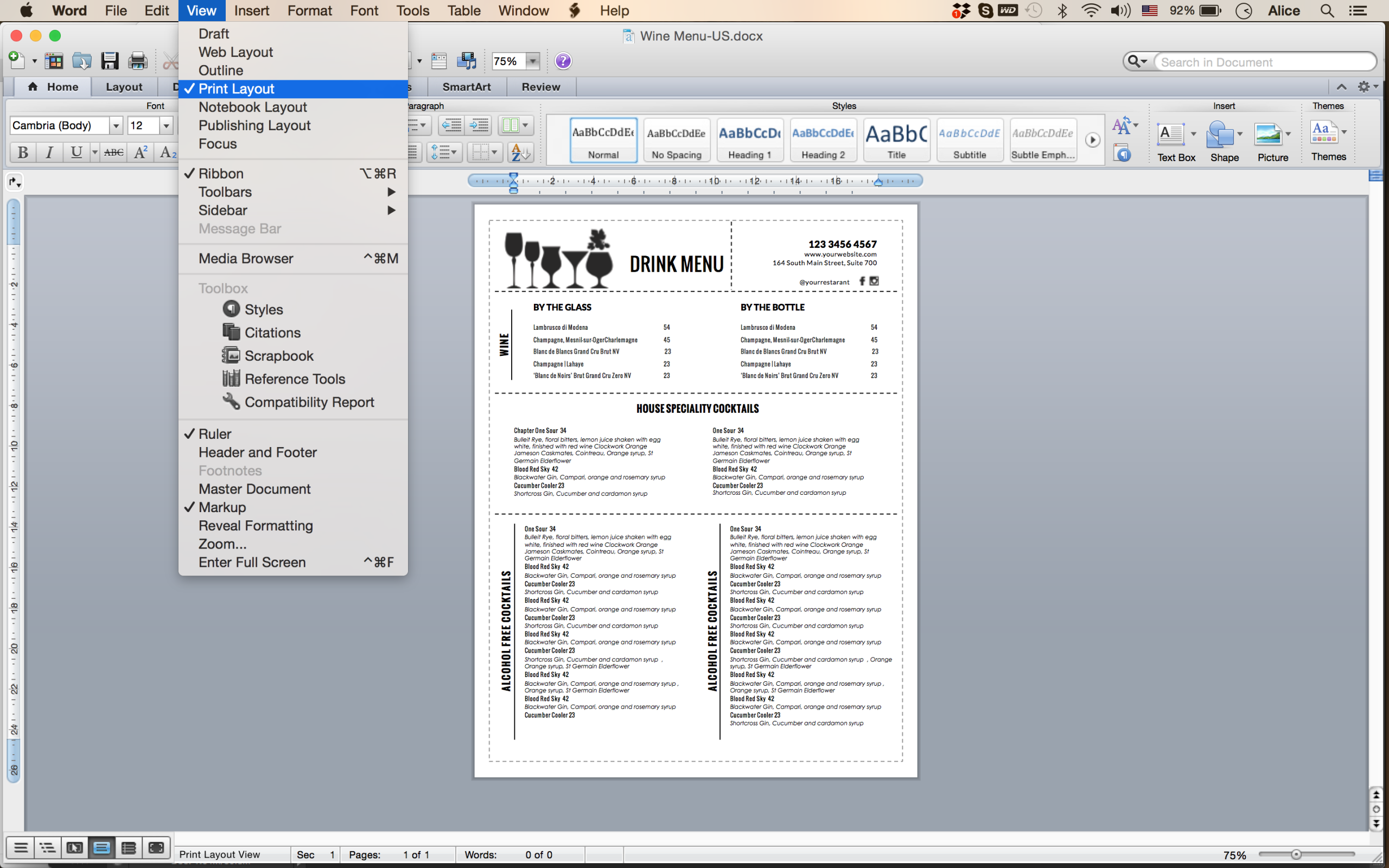Open the template gallery toolbar icon
Image resolution: width=1389 pixels, height=868 pixels.
click(54, 61)
